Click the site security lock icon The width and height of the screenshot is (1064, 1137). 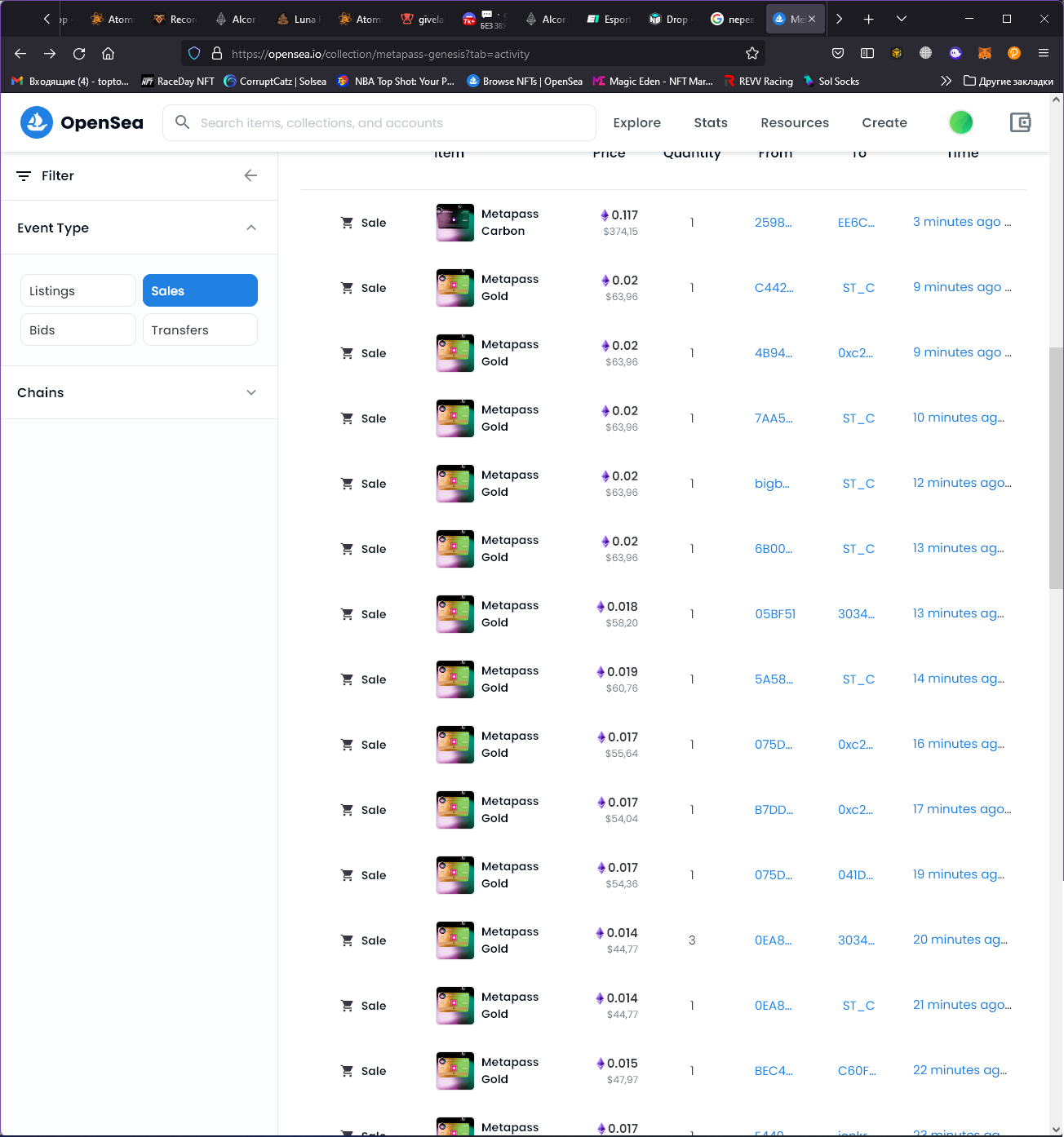click(x=217, y=54)
